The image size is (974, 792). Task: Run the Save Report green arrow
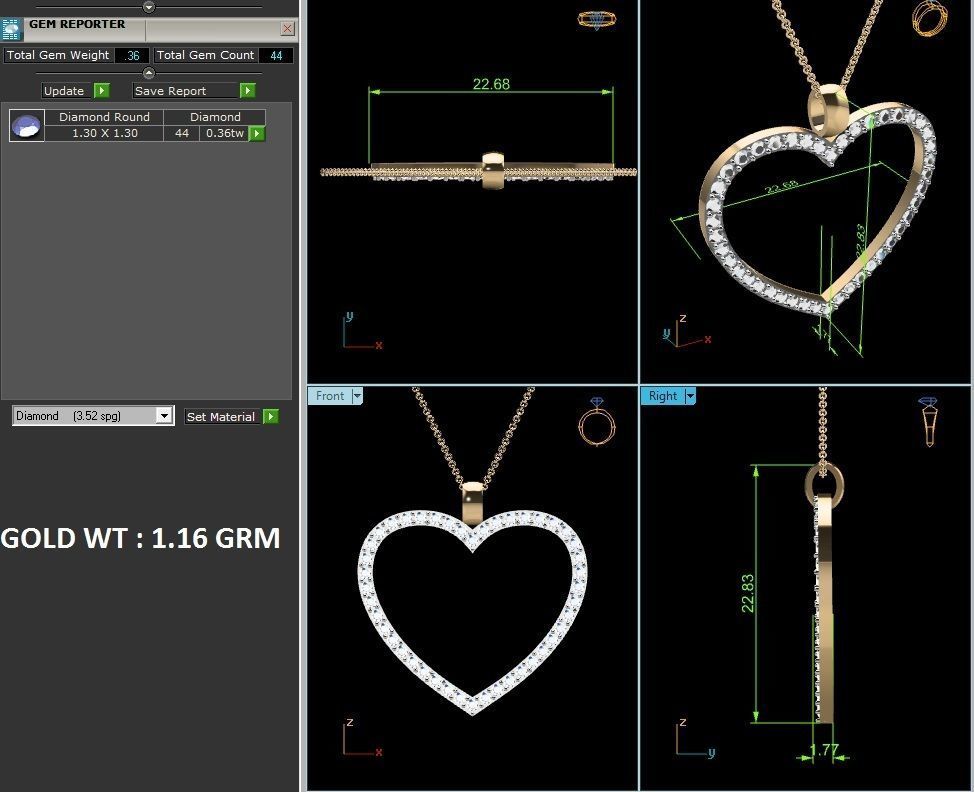pyautogui.click(x=248, y=91)
